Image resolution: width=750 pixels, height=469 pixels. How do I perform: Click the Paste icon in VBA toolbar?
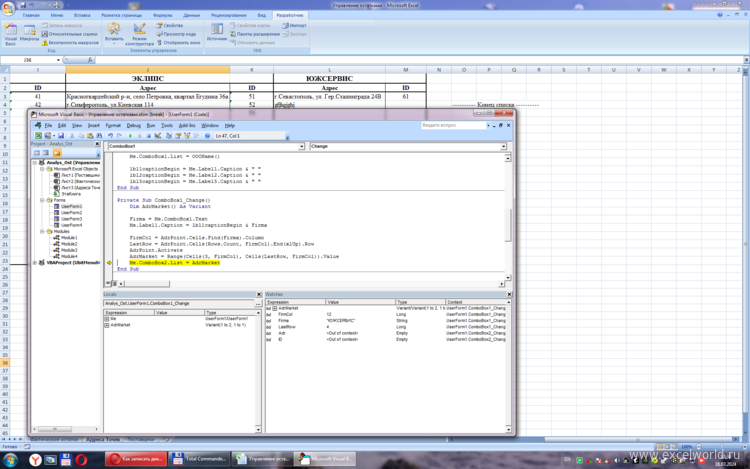[x=90, y=136]
